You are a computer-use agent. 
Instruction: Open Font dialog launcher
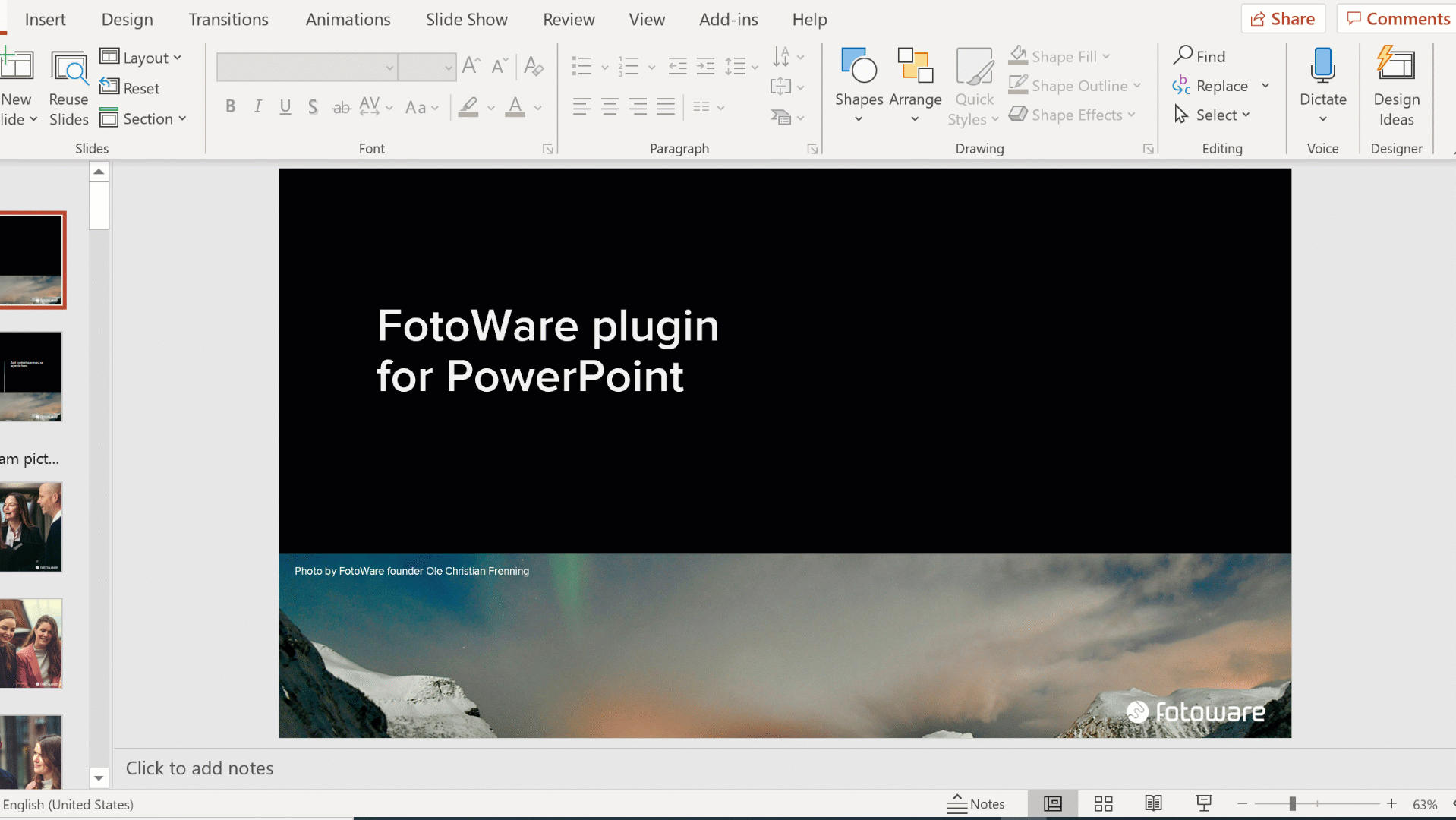[x=548, y=149]
